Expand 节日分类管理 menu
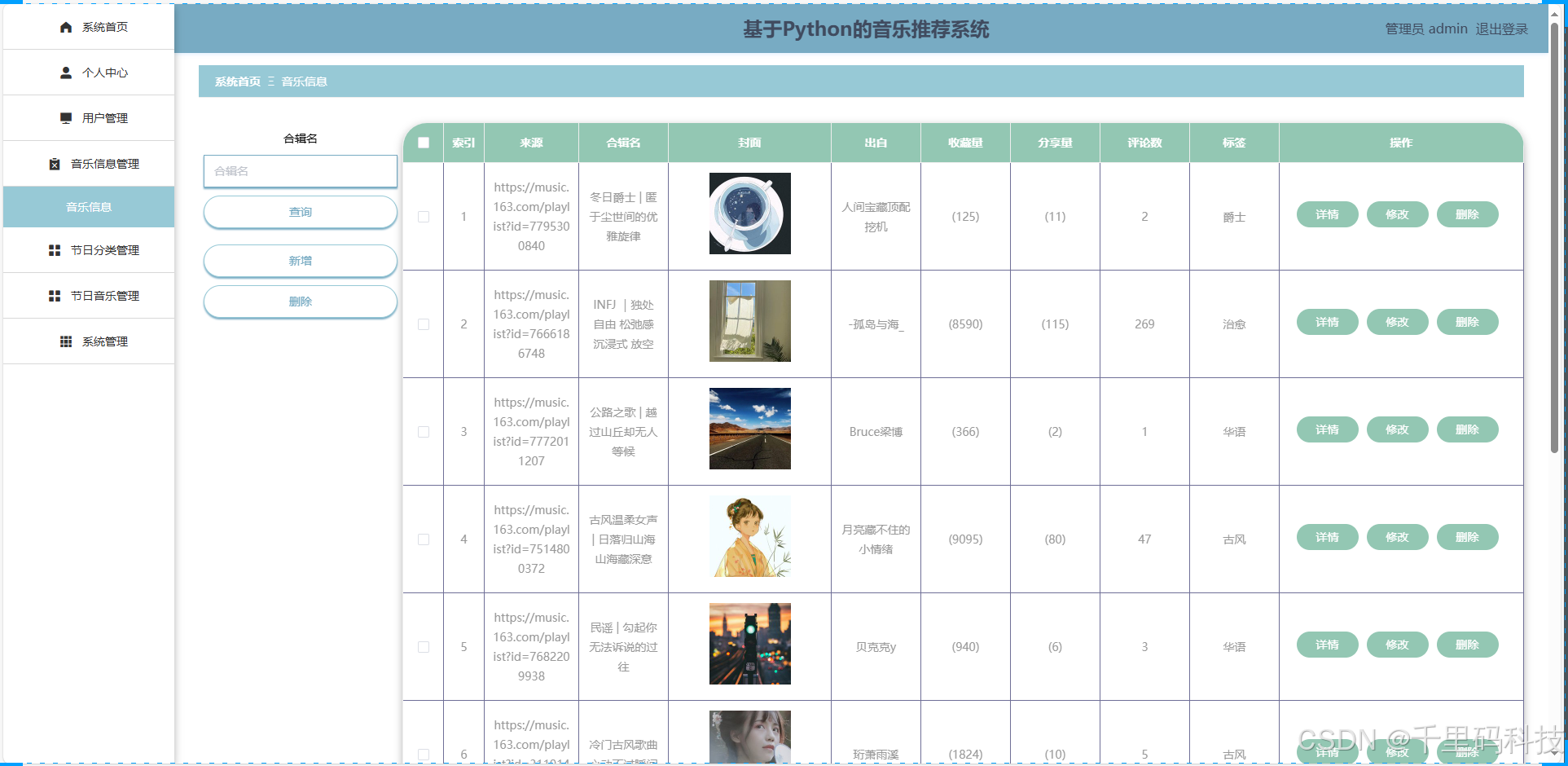 (89, 250)
